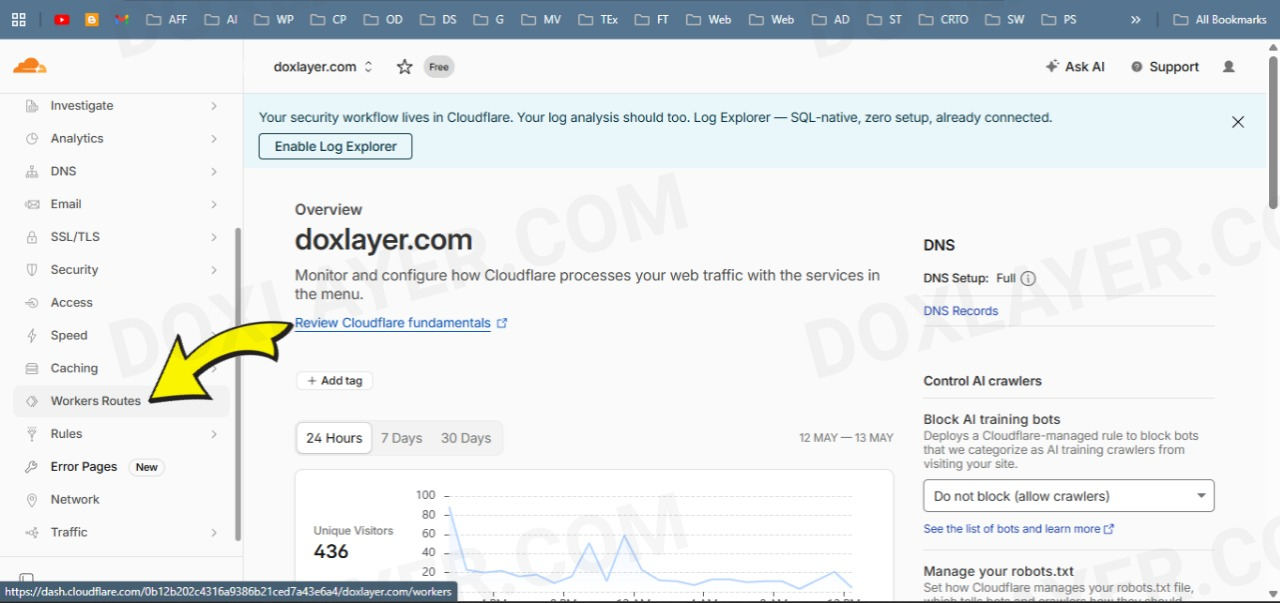
Task: Expand the Email submenu chevron
Action: coord(214,204)
